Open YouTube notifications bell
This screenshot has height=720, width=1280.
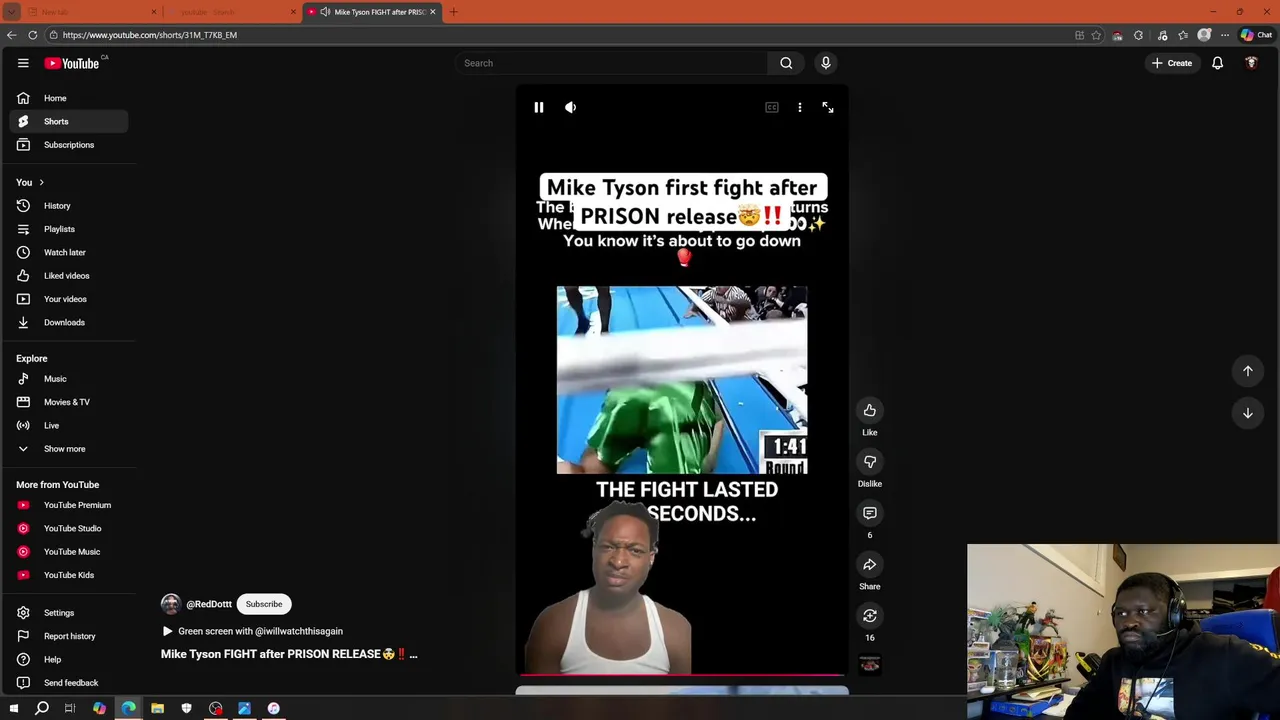tap(1218, 63)
